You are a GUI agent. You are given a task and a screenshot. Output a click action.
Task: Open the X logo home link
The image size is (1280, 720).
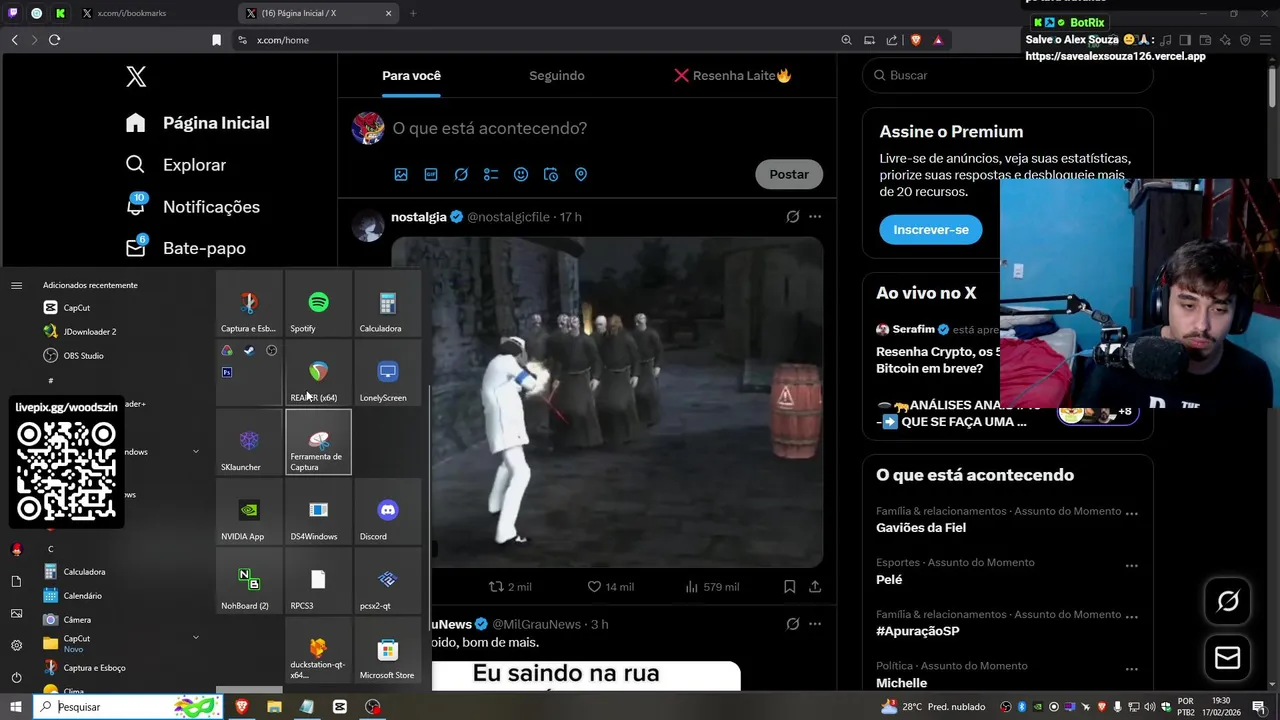[136, 76]
